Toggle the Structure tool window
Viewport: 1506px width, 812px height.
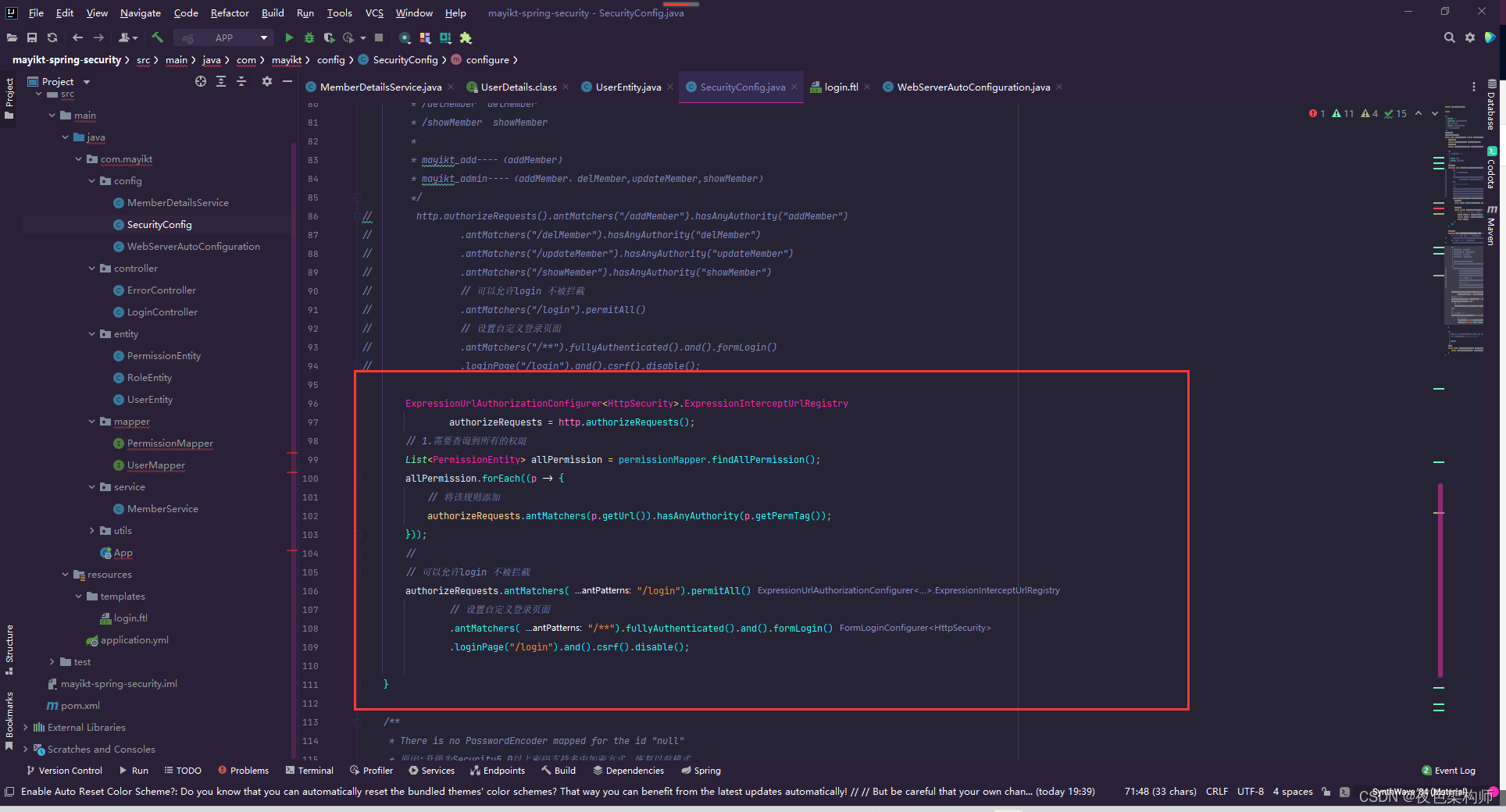tap(9, 650)
